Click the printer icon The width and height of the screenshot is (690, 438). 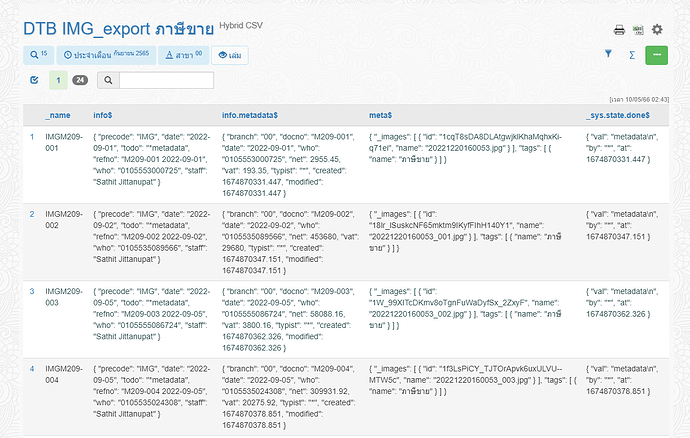[x=619, y=30]
